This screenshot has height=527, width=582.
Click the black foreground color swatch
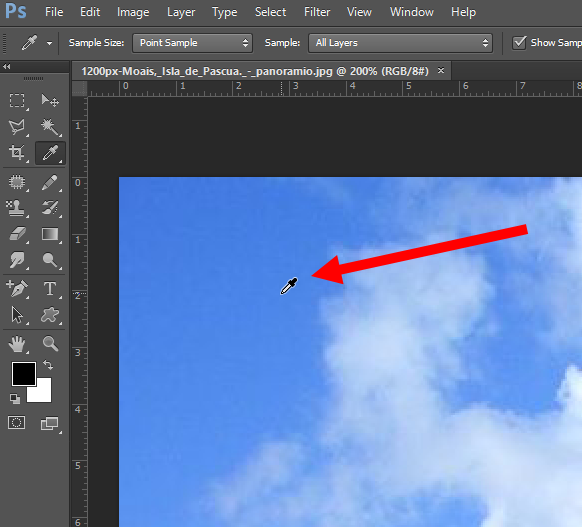24,374
